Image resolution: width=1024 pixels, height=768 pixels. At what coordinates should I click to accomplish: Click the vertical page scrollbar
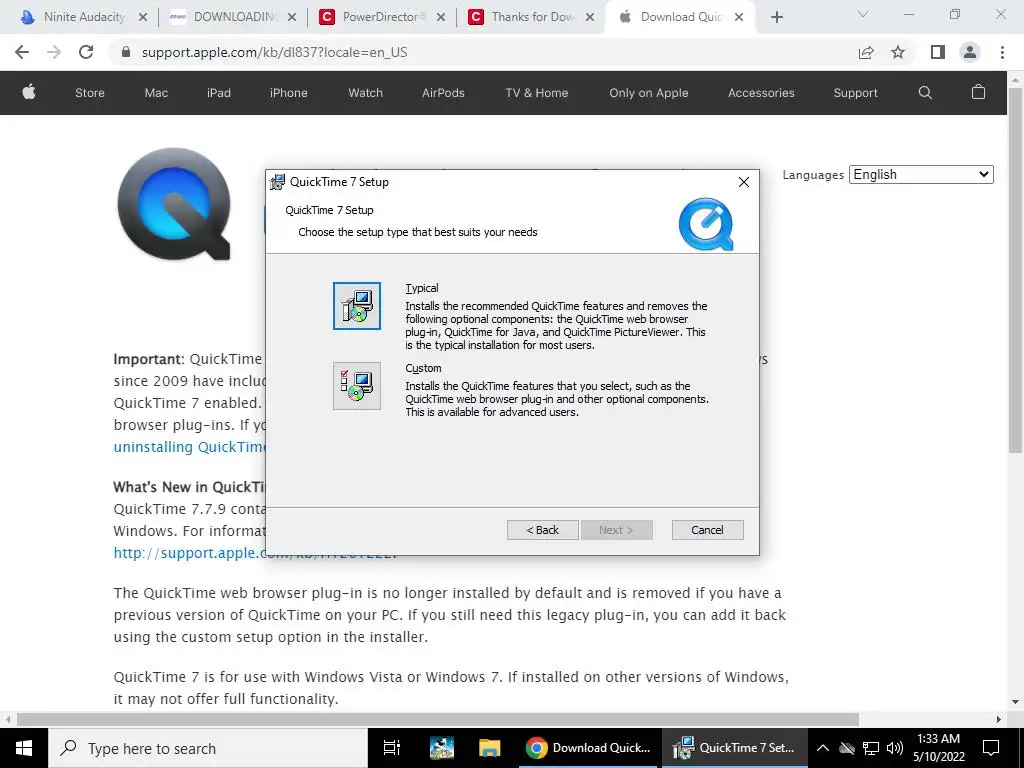tap(1016, 270)
